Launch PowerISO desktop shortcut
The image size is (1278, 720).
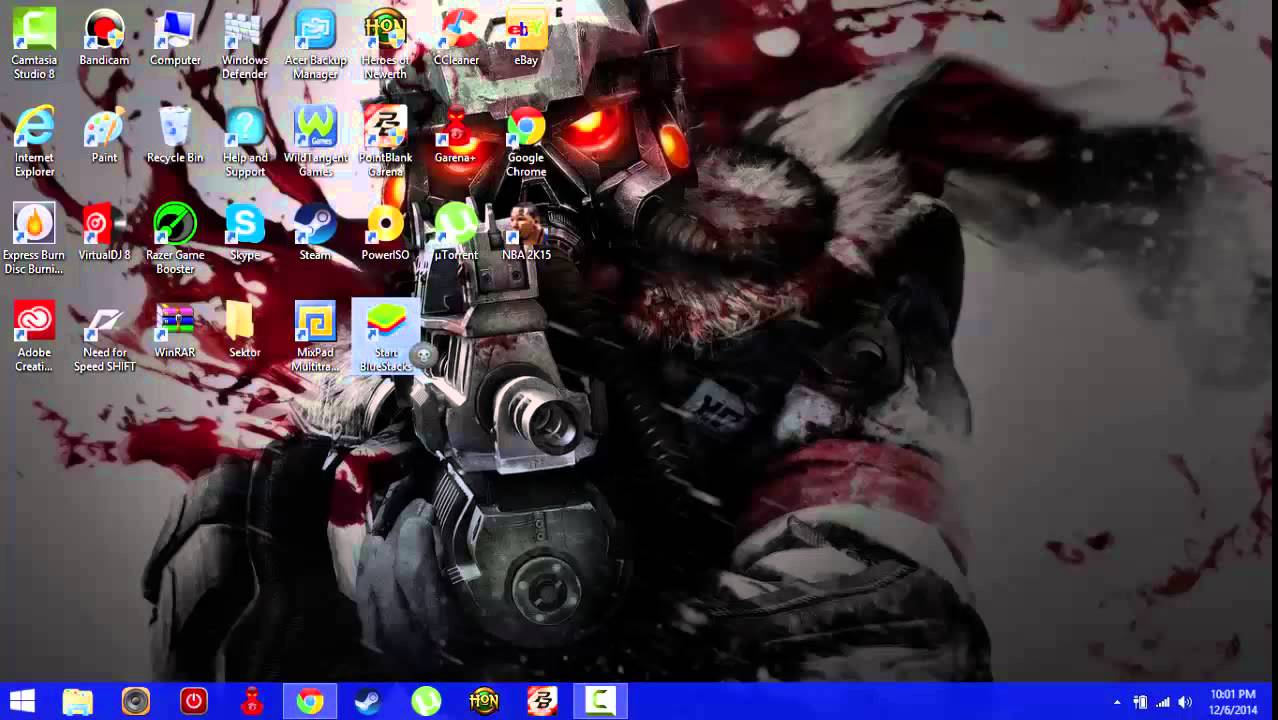[x=385, y=233]
